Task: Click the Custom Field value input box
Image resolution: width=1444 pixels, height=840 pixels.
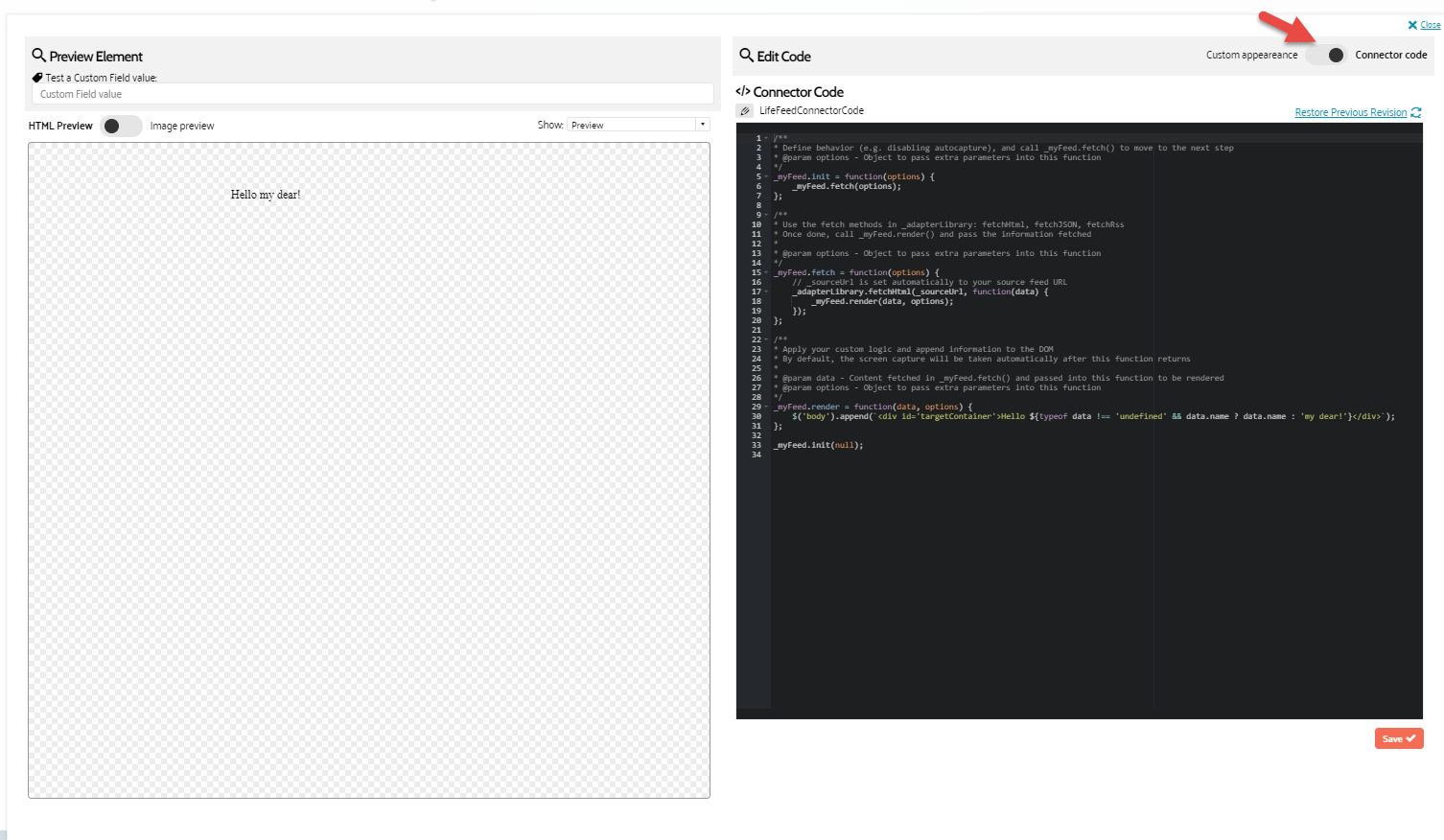Action: [373, 94]
